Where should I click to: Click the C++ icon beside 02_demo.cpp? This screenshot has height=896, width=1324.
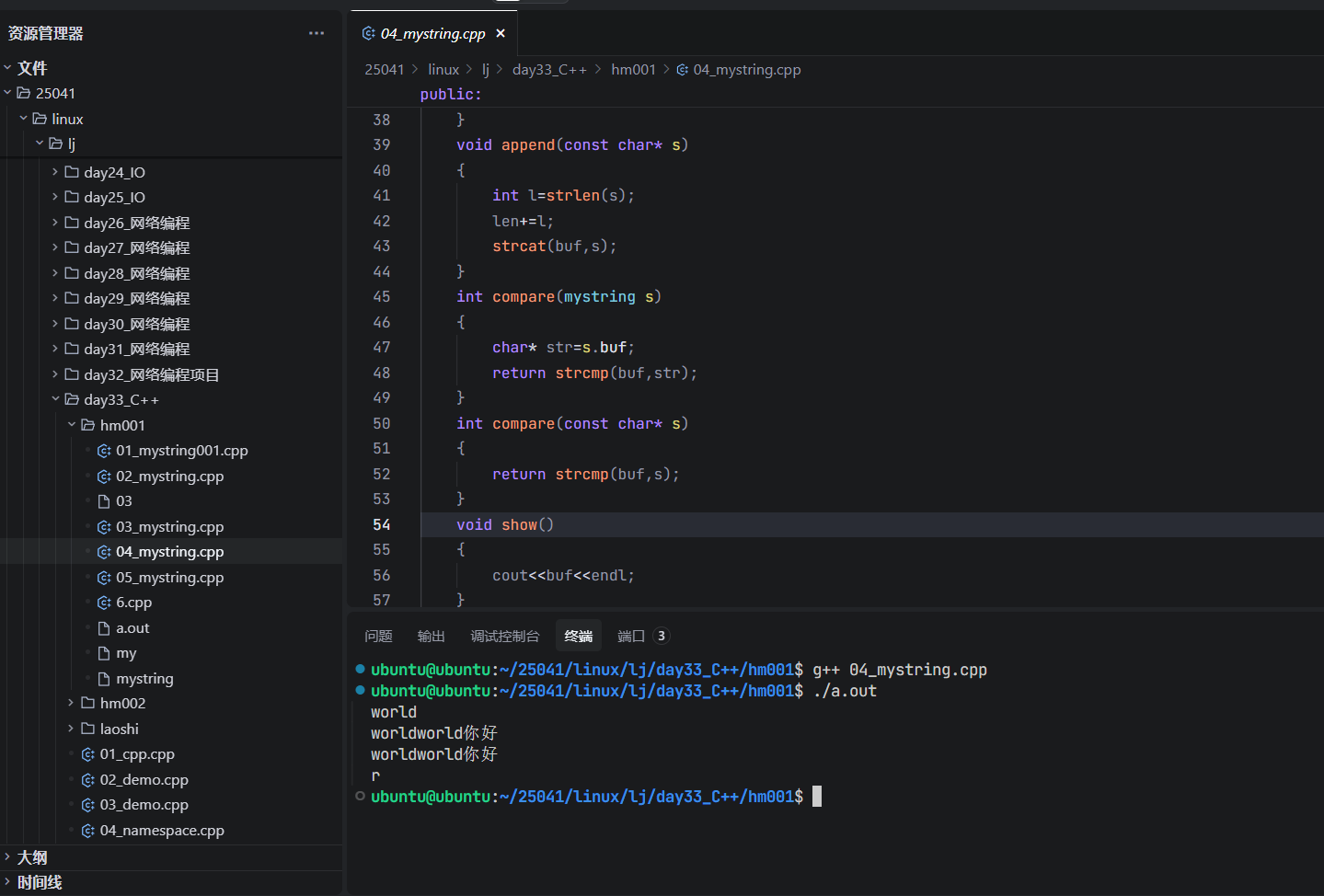[x=88, y=780]
